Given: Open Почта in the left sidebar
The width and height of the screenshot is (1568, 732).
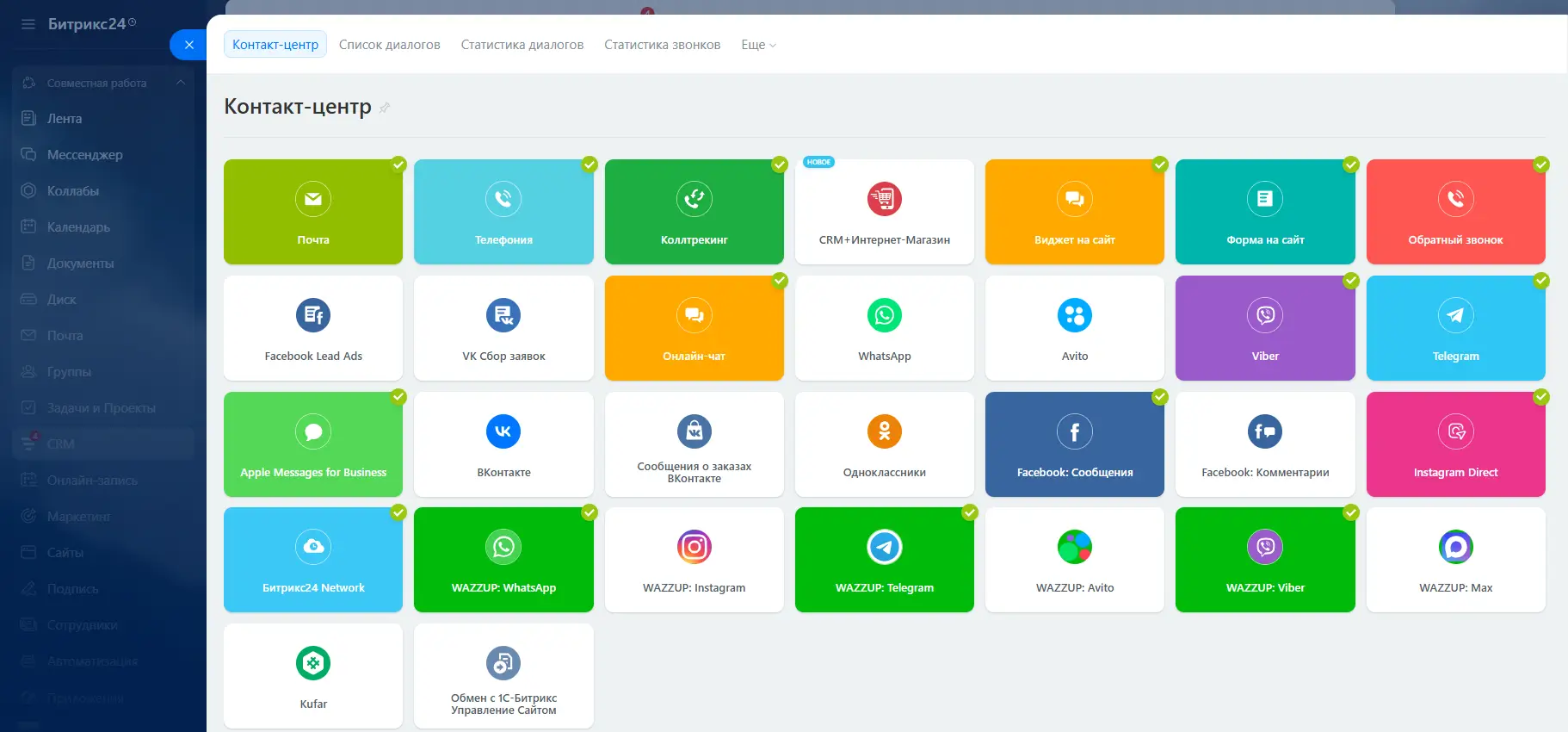Looking at the screenshot, I should (103, 336).
